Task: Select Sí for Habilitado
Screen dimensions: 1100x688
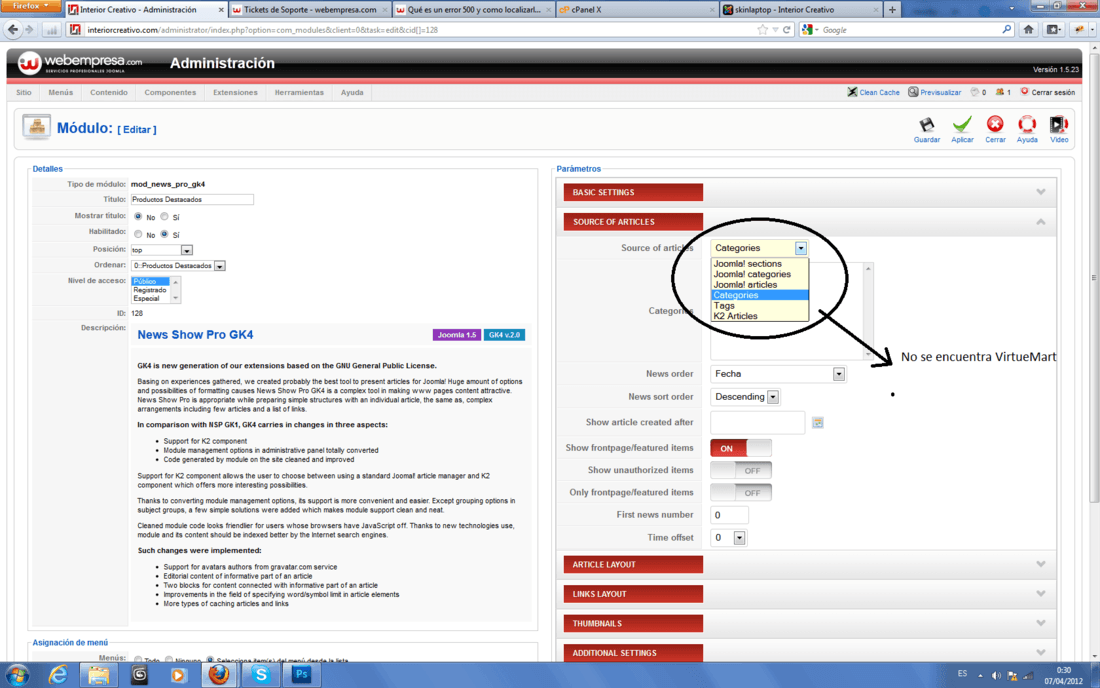Action: (x=164, y=234)
